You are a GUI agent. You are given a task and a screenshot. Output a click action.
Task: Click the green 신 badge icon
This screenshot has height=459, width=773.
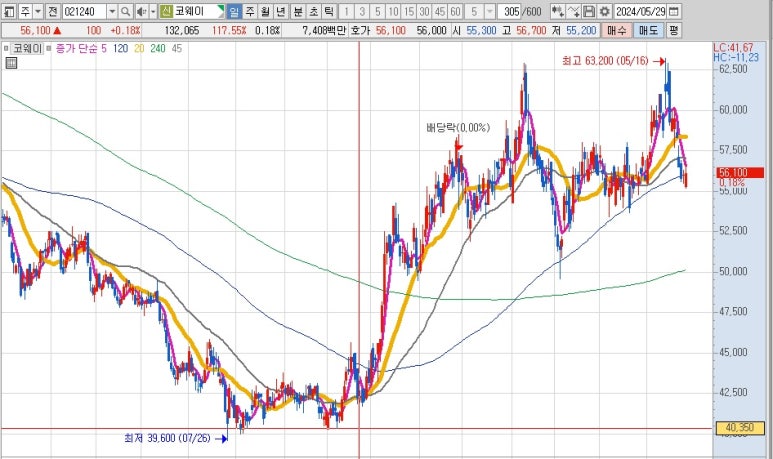point(166,11)
